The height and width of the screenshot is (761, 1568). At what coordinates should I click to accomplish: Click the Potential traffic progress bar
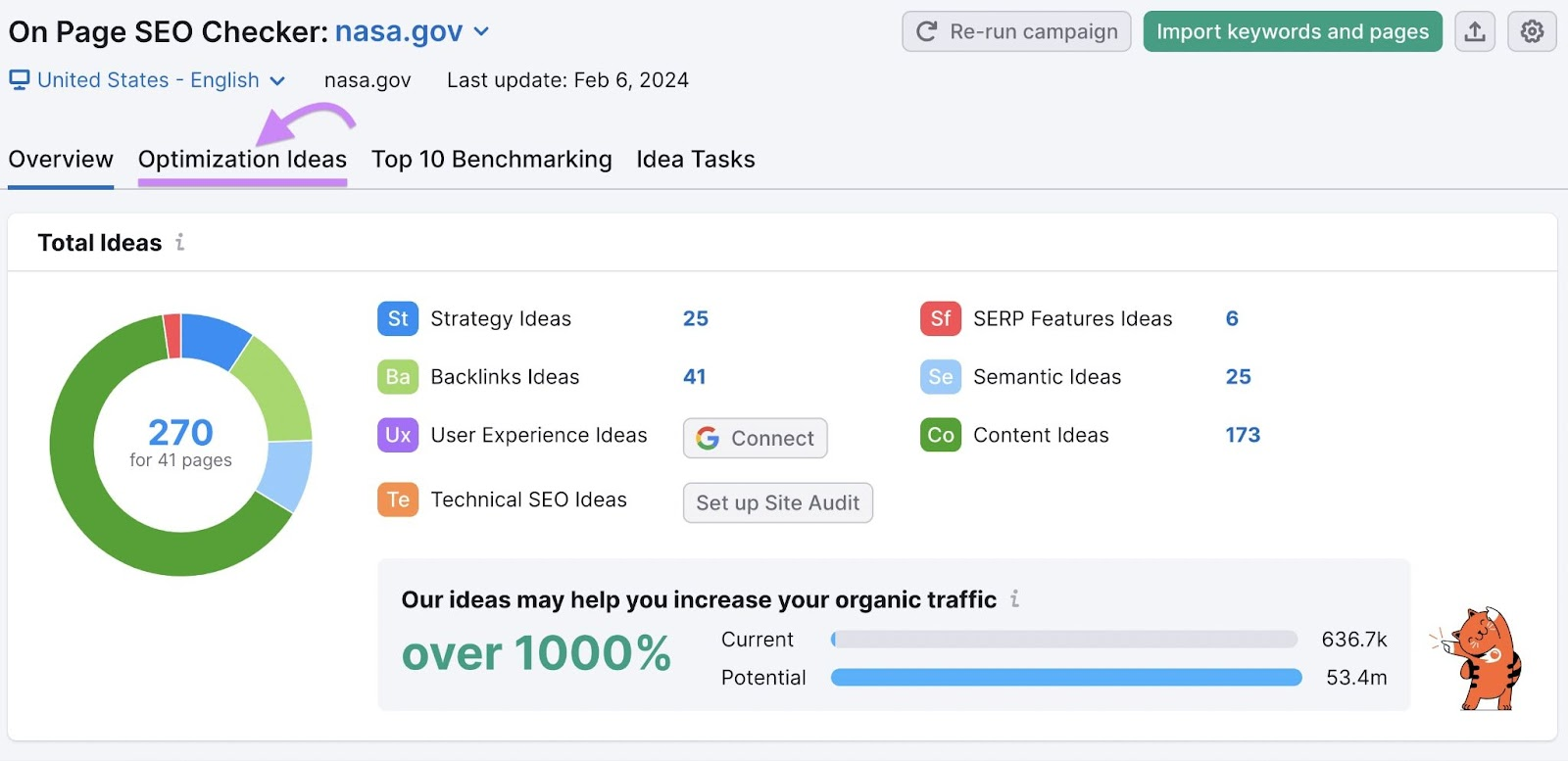coord(1065,678)
